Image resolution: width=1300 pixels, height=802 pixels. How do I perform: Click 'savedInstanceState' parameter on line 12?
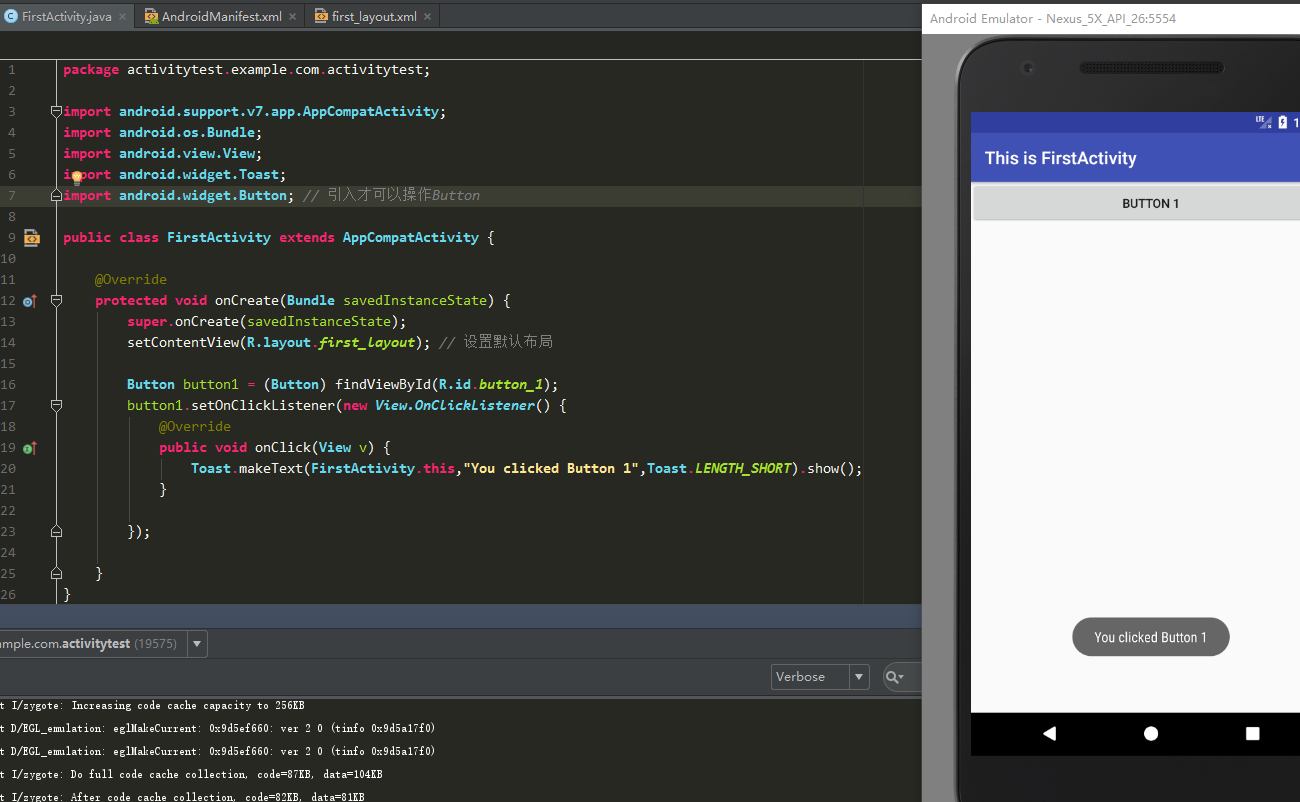(x=415, y=301)
